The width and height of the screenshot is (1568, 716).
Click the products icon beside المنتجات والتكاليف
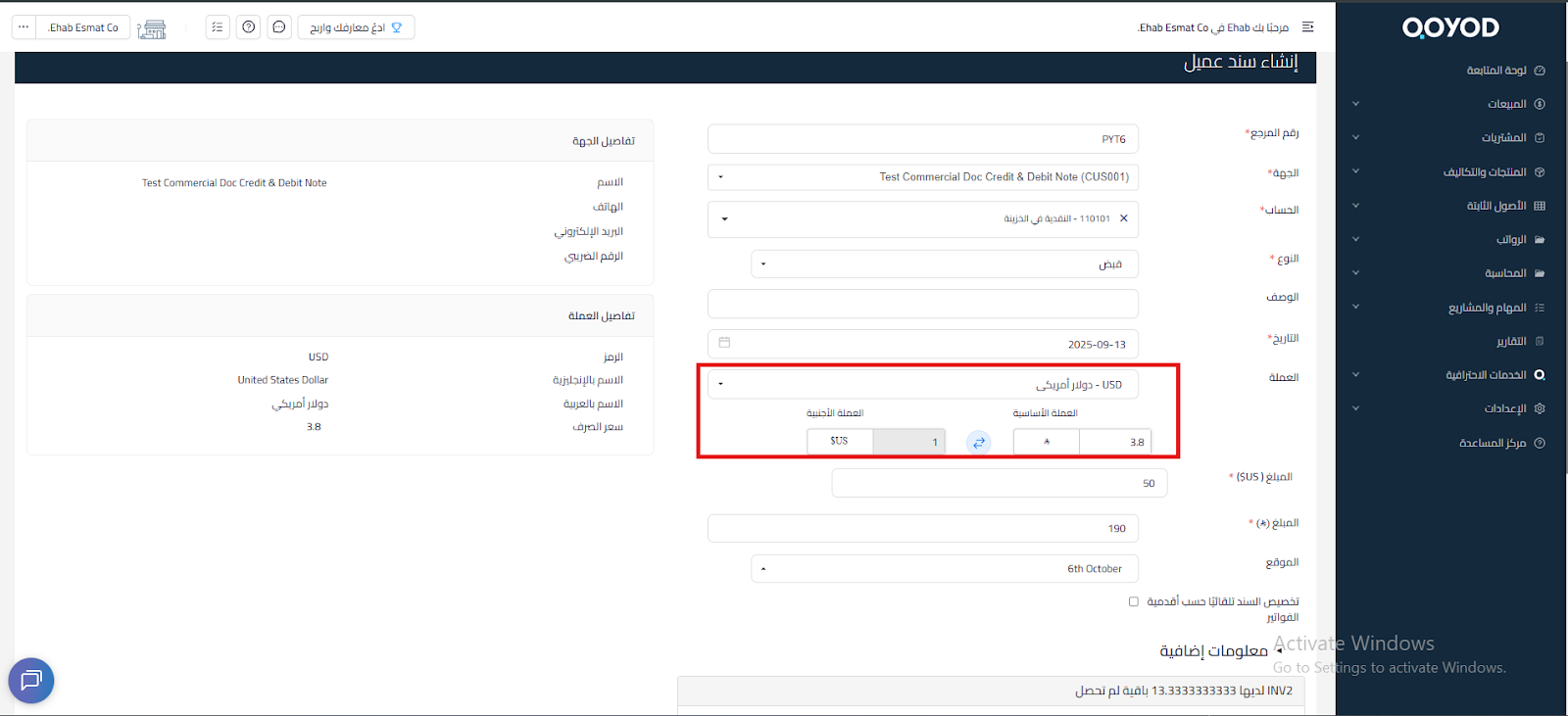(1540, 172)
